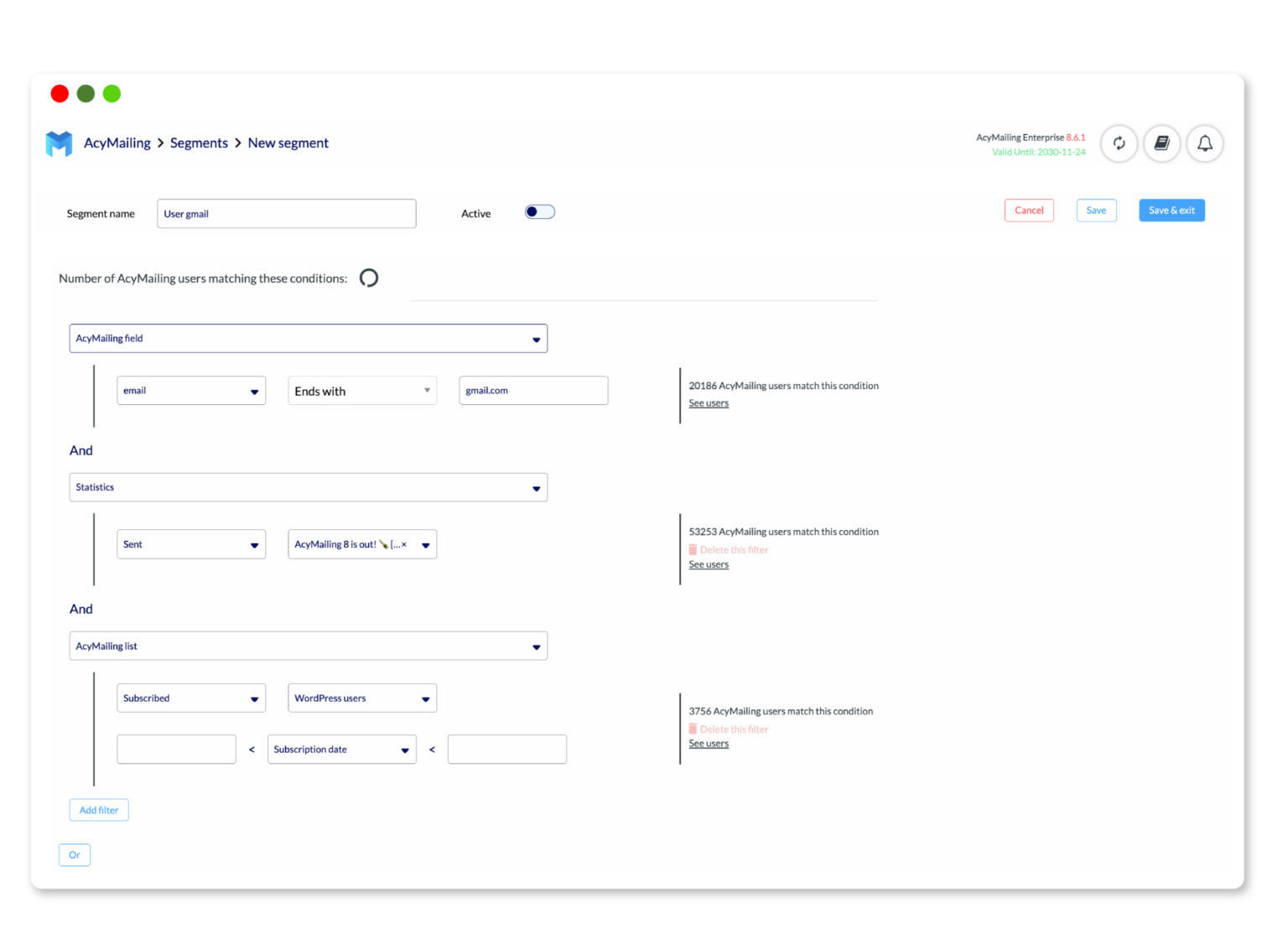
Task: Select New segment in the breadcrumb
Action: pos(288,143)
